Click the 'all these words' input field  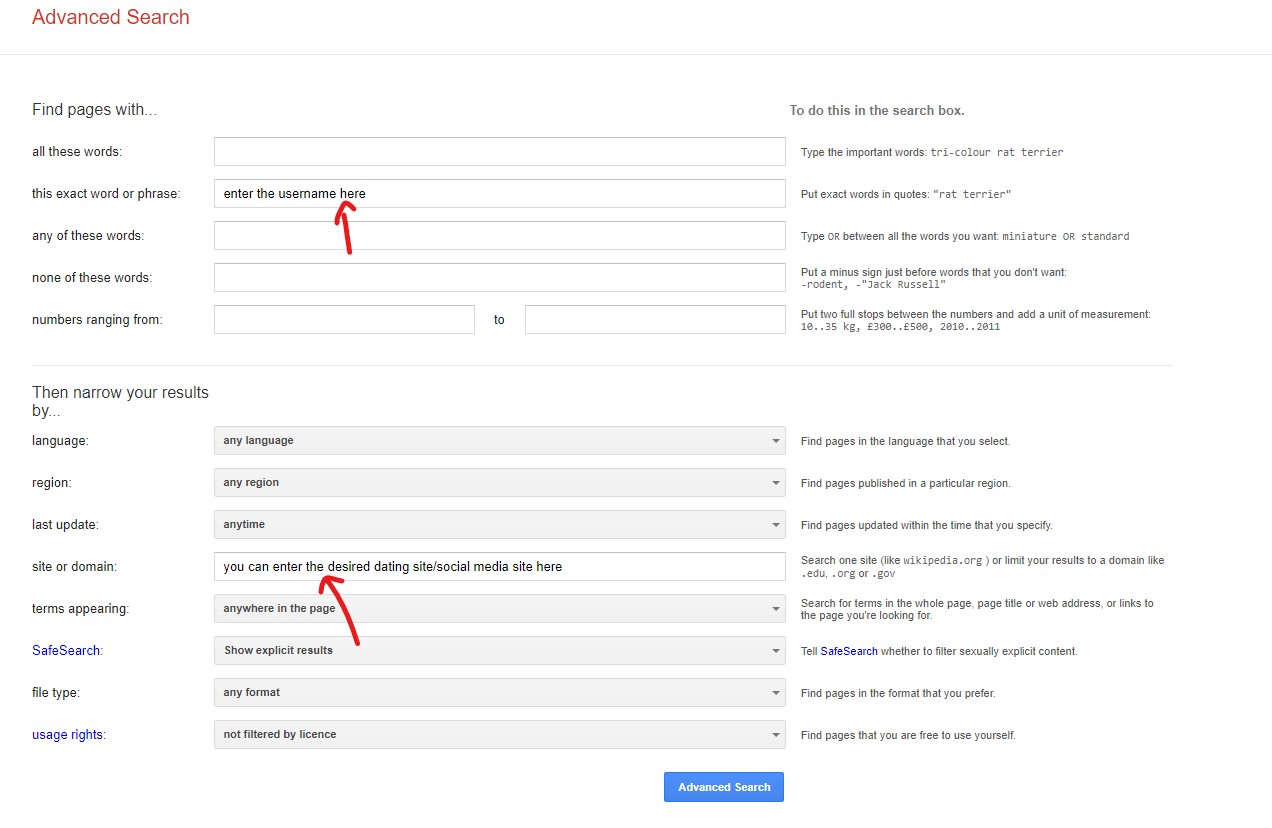click(x=499, y=152)
